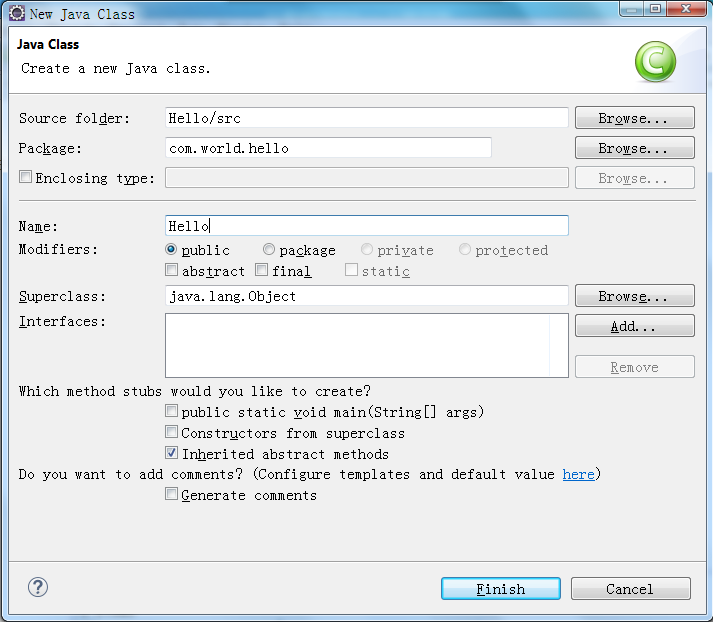Open the 'here' templates configuration link

578,474
